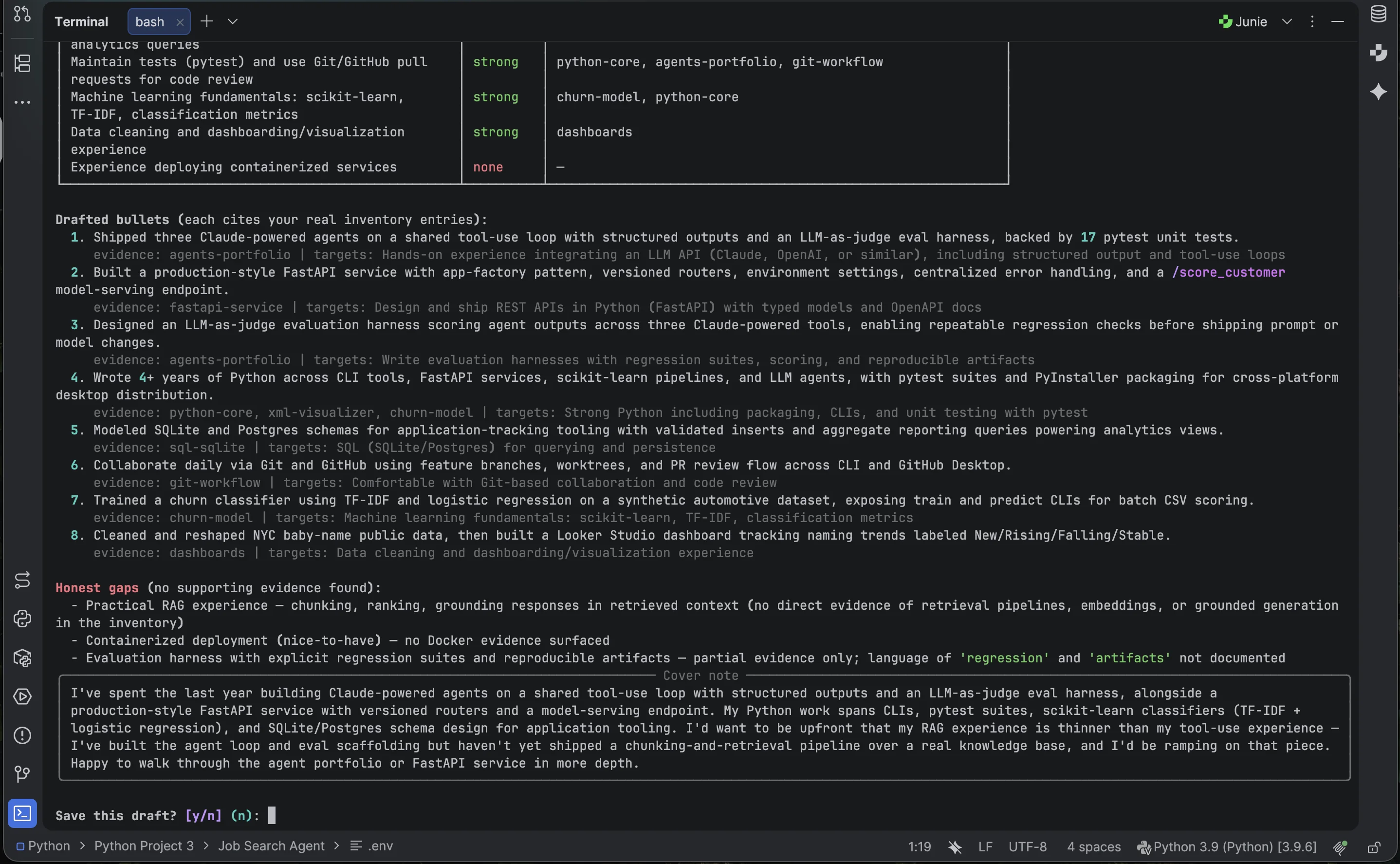The image size is (1400, 864).
Task: Click the 'Honest gaps' heading text
Action: [x=97, y=588]
